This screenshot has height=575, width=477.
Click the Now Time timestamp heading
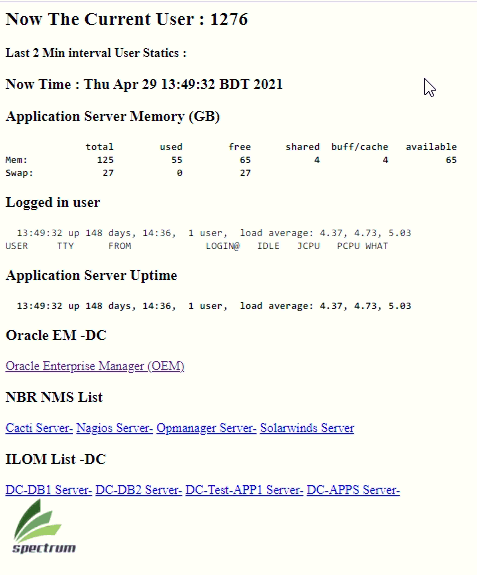pos(144,84)
